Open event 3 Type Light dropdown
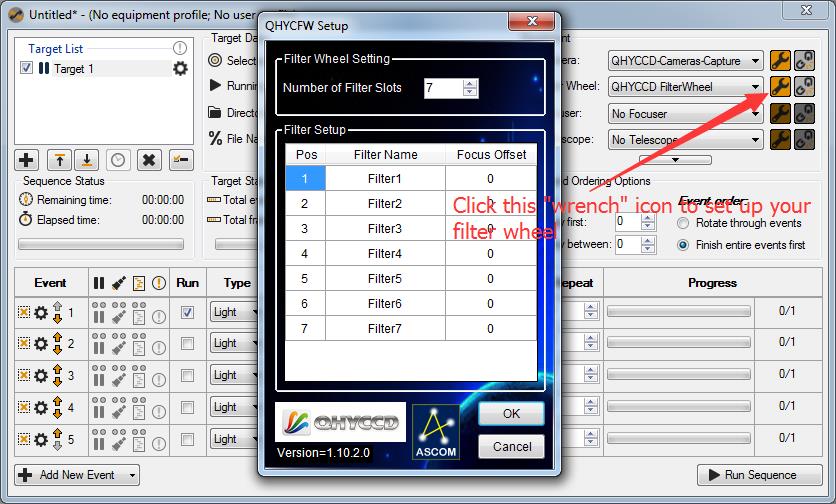 234,375
